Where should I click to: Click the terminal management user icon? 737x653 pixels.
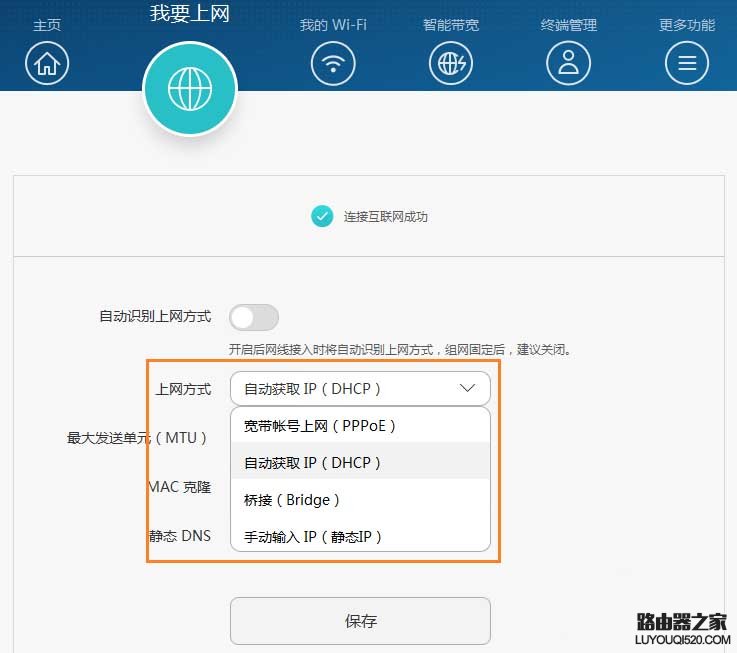[568, 64]
